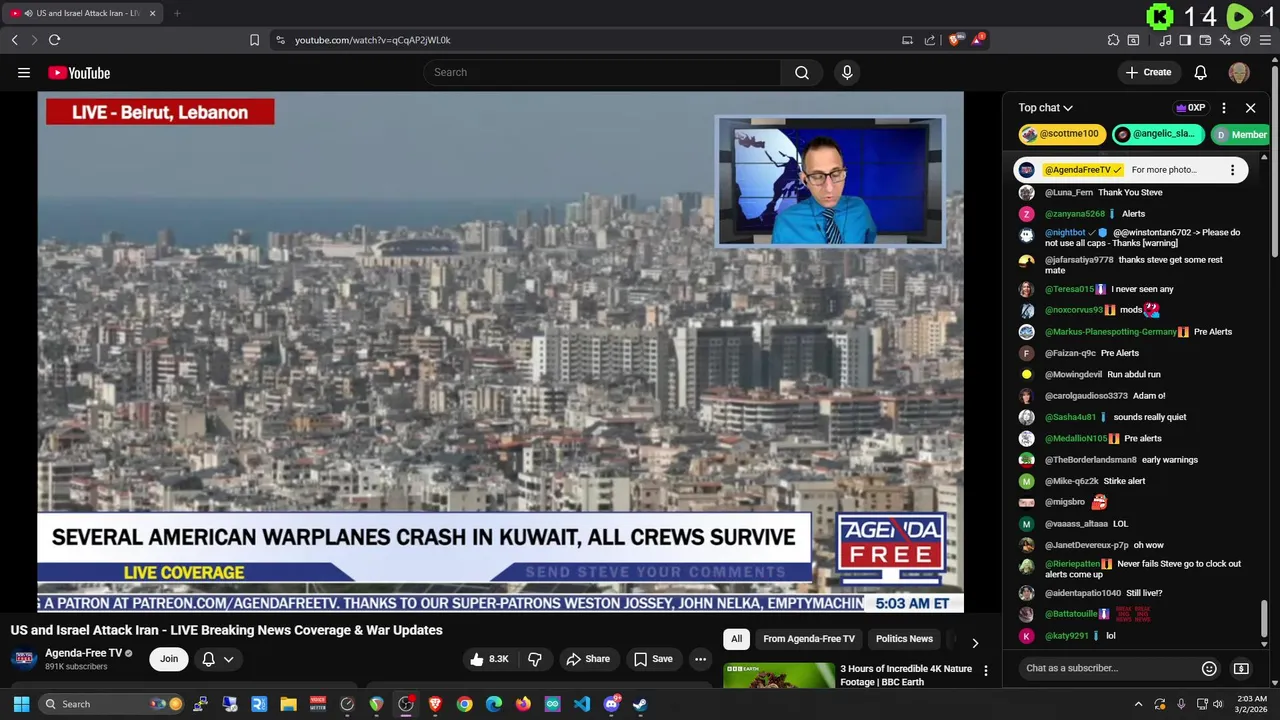Open Brave Shields lion icon
Image resolution: width=1280 pixels, height=720 pixels.
coord(955,40)
